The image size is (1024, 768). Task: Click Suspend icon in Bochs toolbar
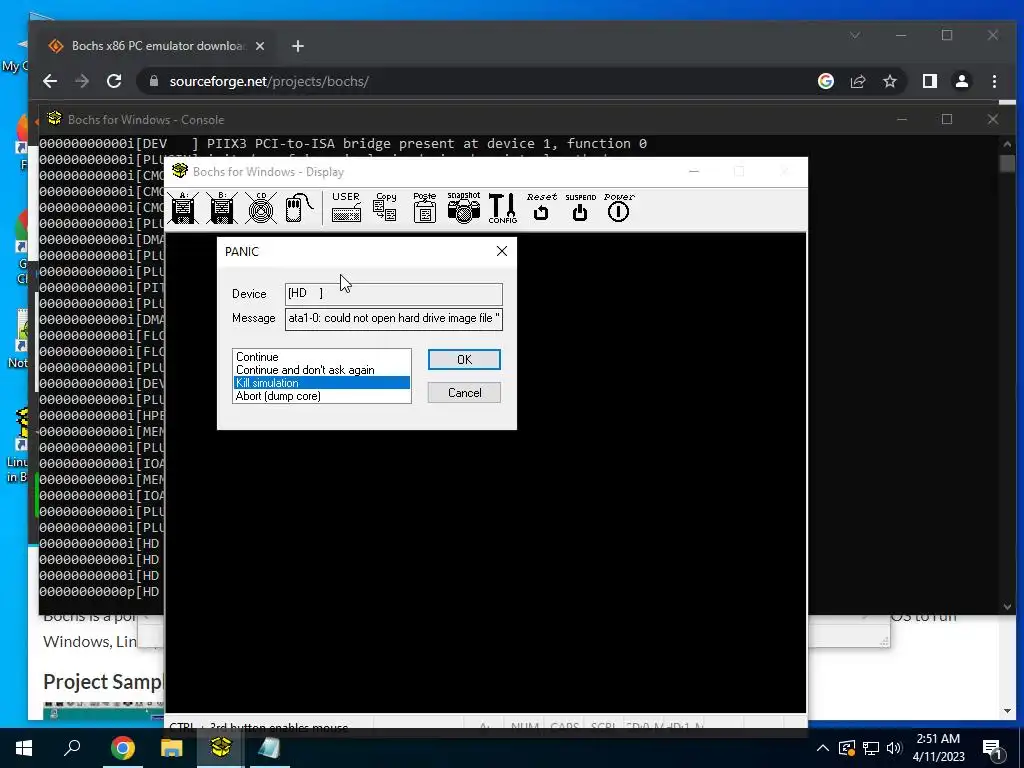coord(580,208)
